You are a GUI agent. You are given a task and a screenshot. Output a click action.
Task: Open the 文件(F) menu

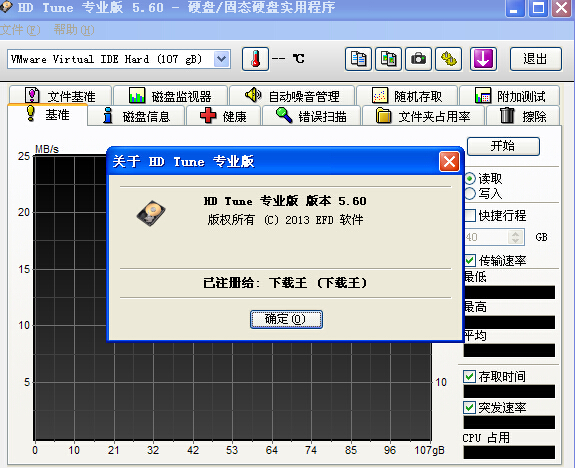pyautogui.click(x=20, y=30)
